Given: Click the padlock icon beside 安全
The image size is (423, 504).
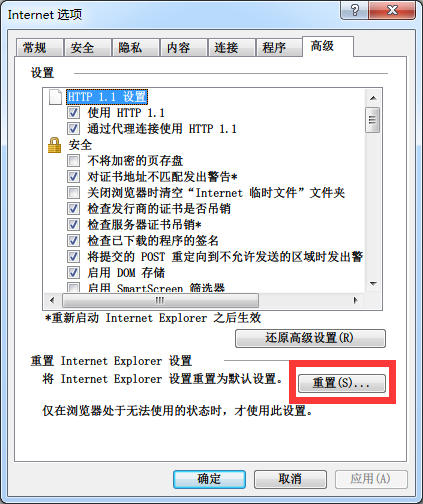Looking at the screenshot, I should point(54,145).
